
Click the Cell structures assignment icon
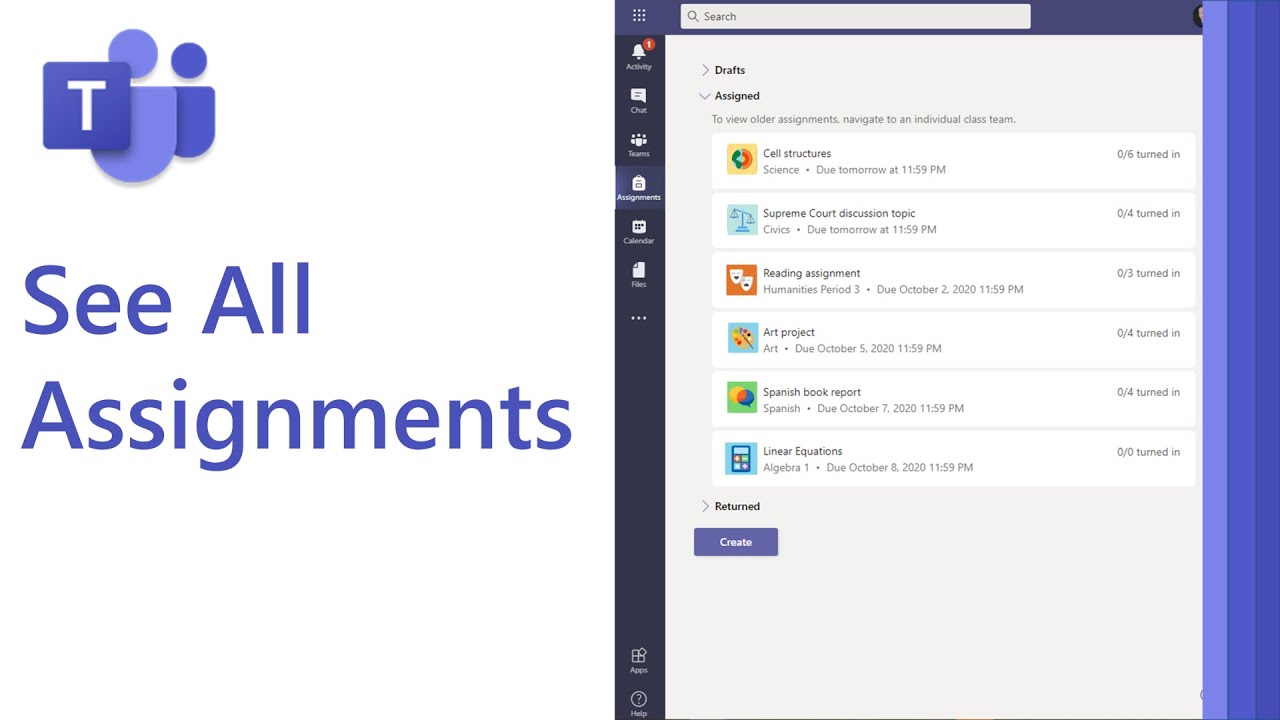[x=742, y=160]
